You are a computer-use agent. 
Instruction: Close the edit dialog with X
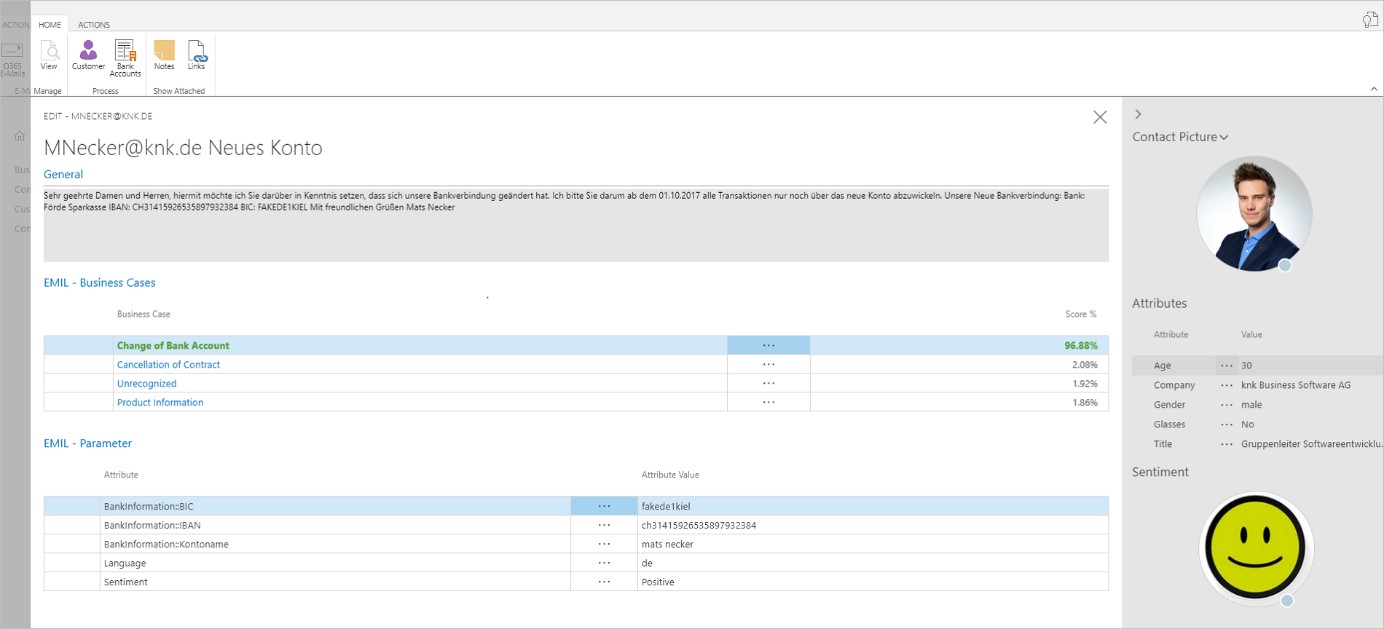tap(1100, 117)
